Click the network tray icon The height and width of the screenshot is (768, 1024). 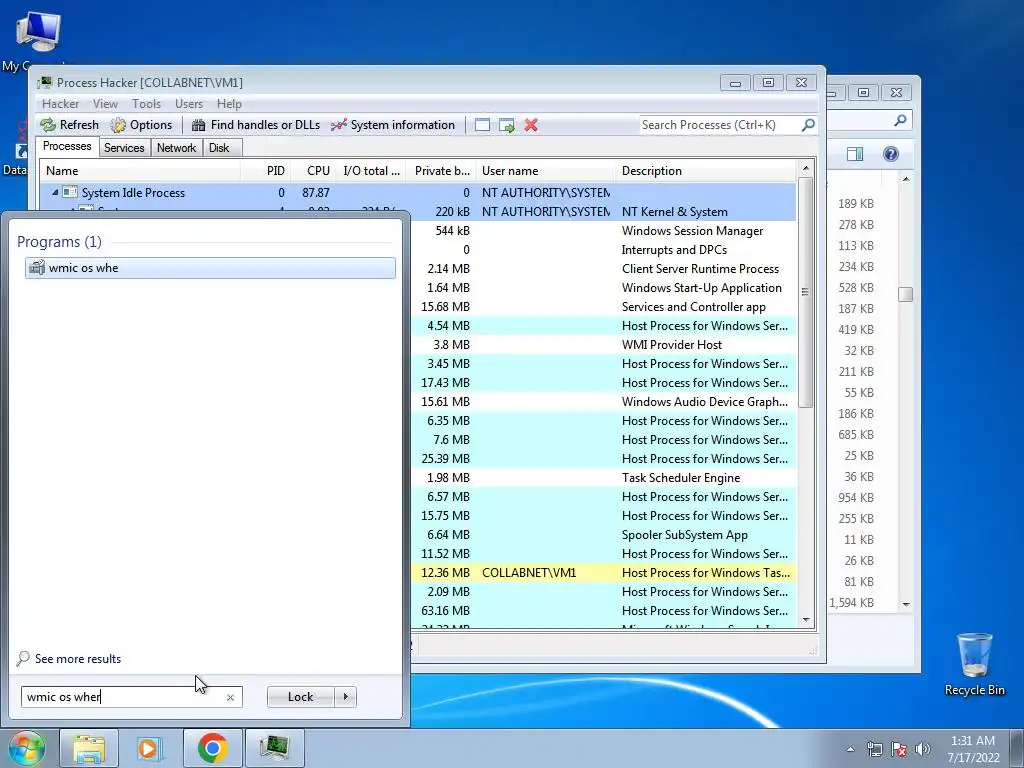(874, 749)
